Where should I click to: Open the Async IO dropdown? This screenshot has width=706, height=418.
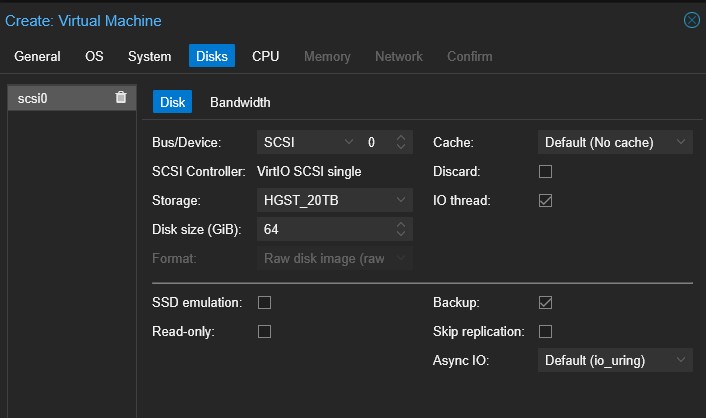615,360
